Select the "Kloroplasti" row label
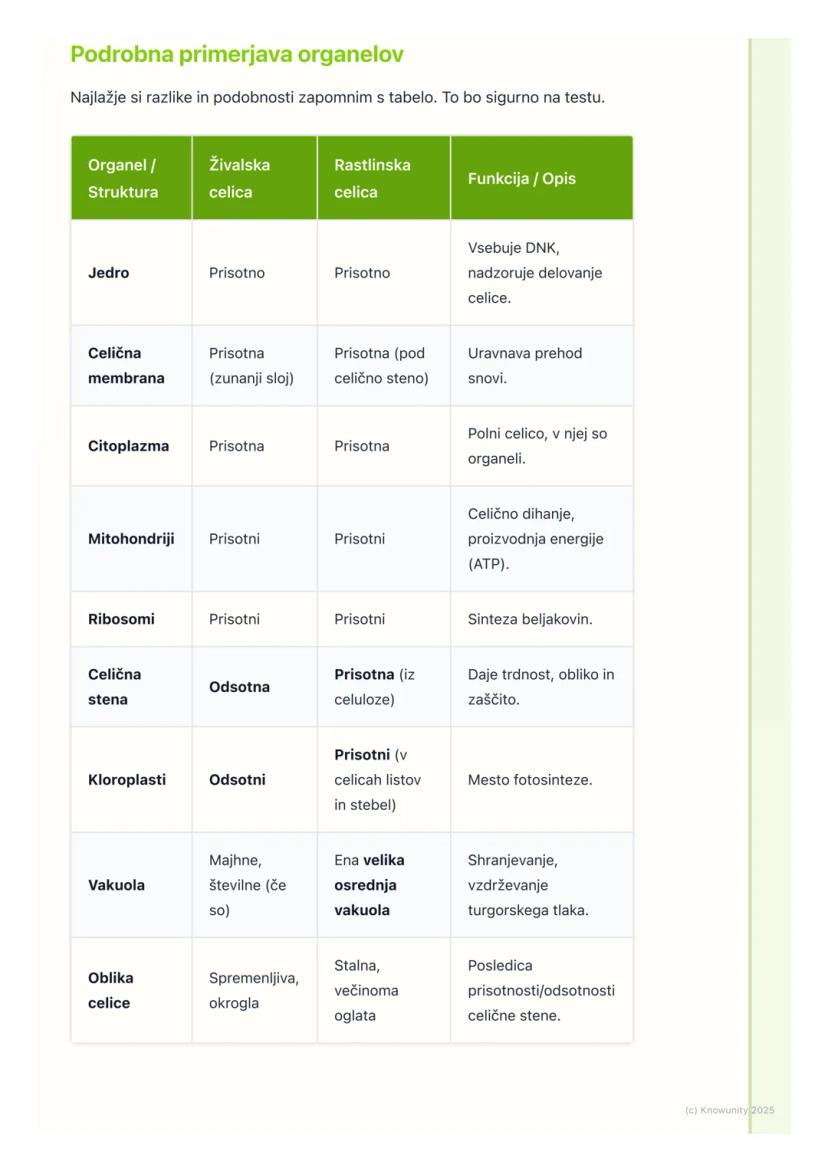828x1171 pixels. [x=127, y=780]
